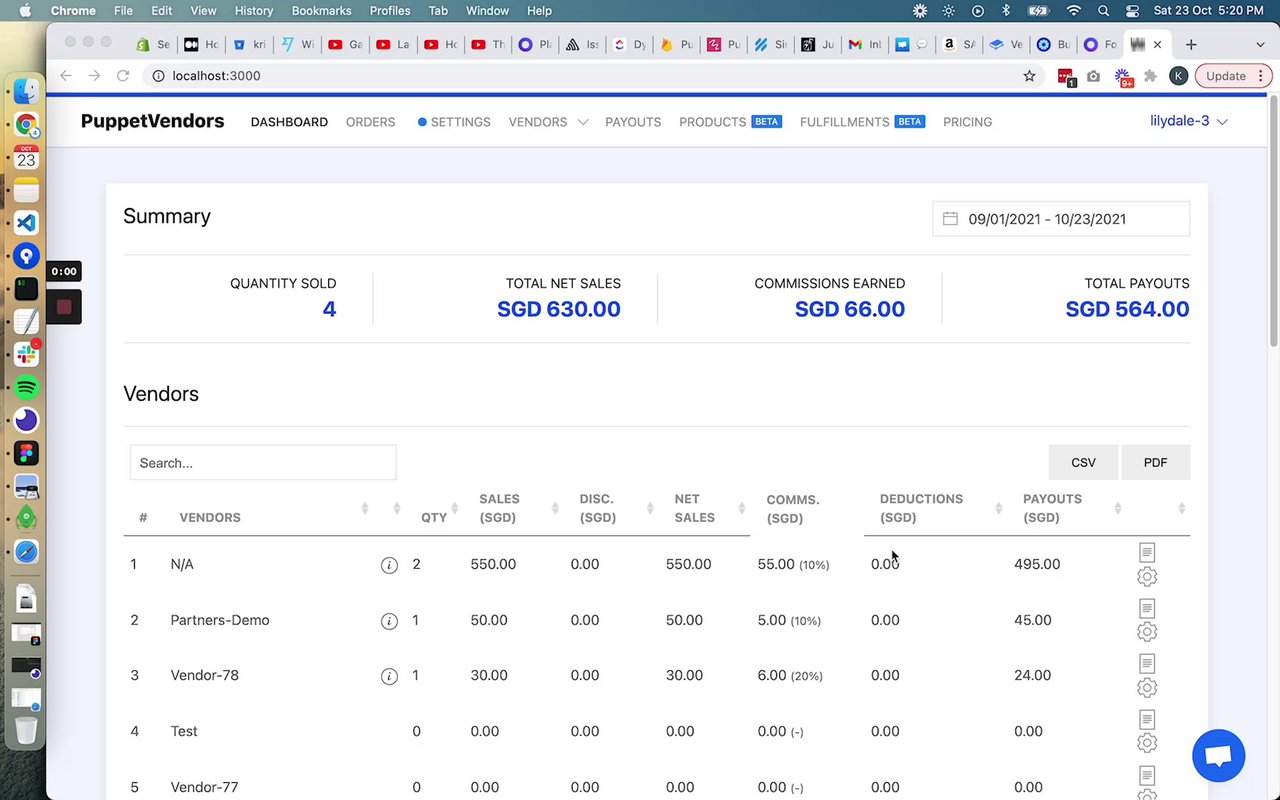The height and width of the screenshot is (800, 1280).
Task: Go to the Orders page
Action: coord(370,122)
